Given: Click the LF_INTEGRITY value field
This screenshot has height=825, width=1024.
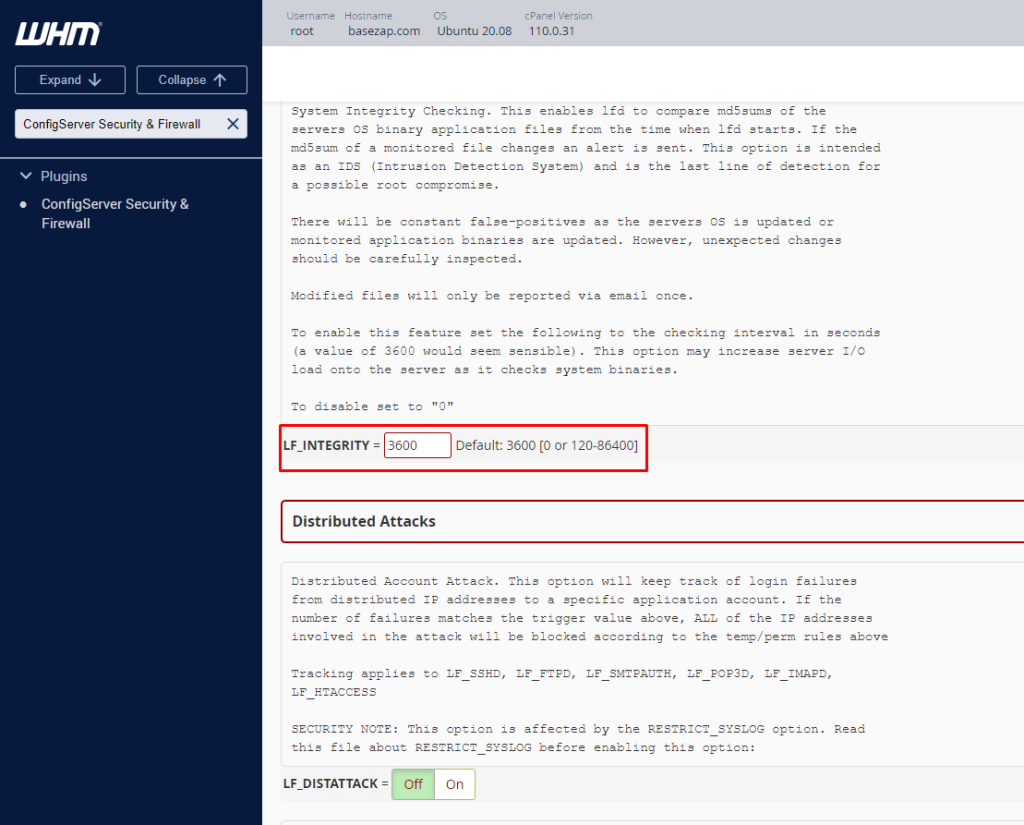Looking at the screenshot, I should [417, 445].
